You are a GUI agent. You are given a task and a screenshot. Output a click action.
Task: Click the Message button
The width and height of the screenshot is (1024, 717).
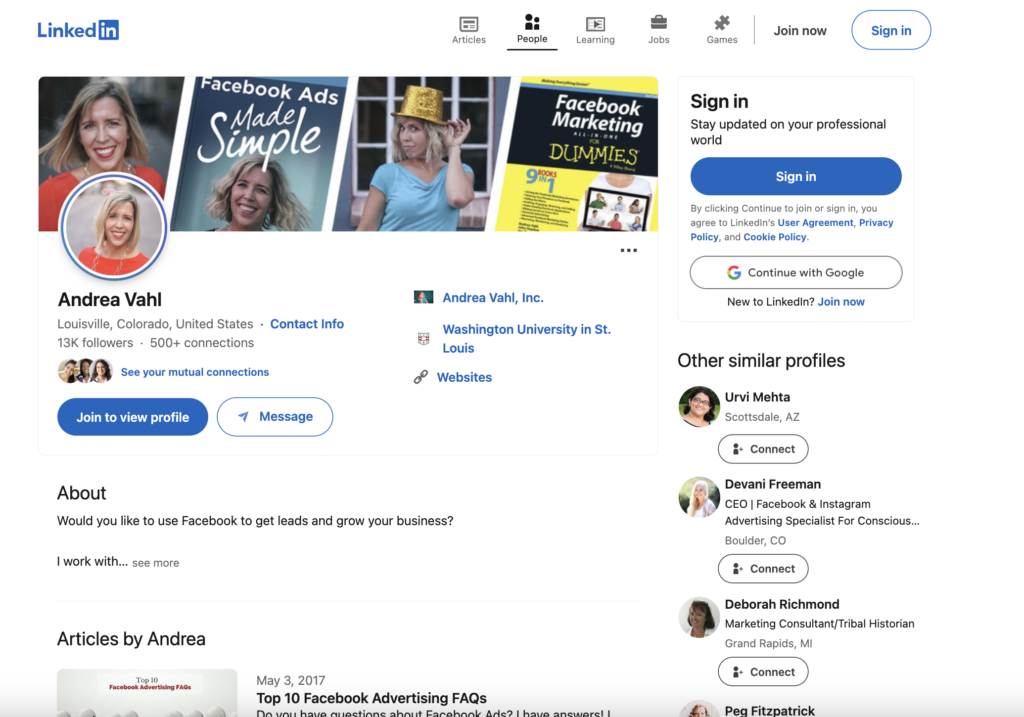coord(275,417)
